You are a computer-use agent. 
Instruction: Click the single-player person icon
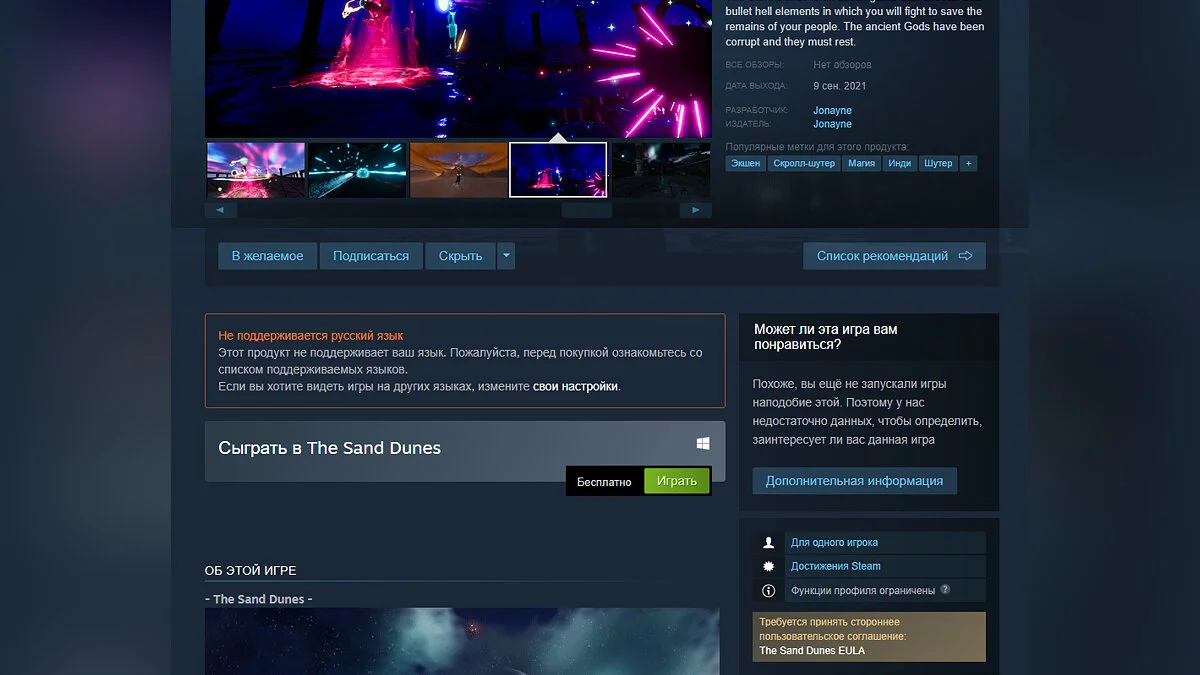point(768,542)
